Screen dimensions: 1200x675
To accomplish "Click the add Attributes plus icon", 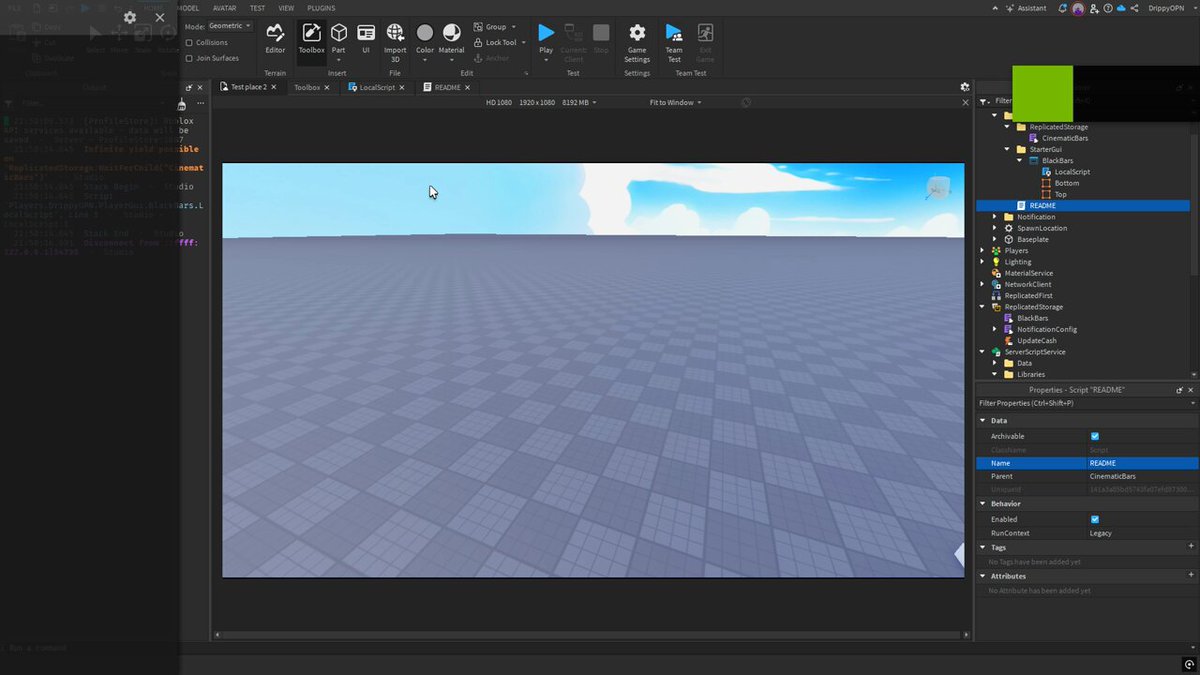I will [1190, 575].
